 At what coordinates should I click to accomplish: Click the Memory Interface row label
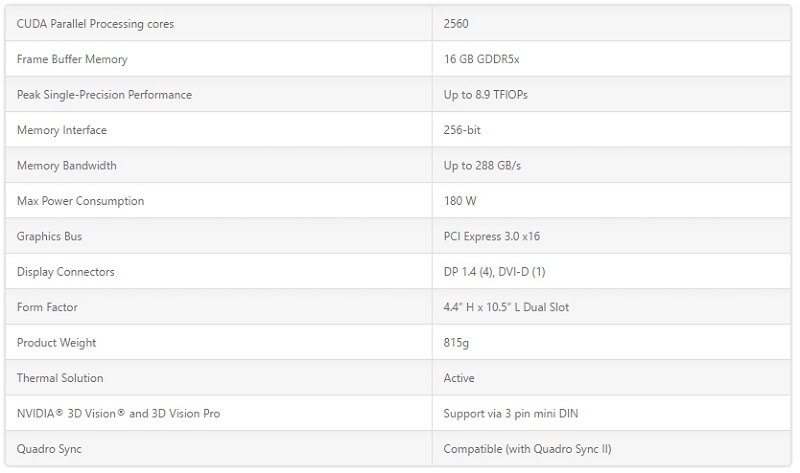[62, 130]
